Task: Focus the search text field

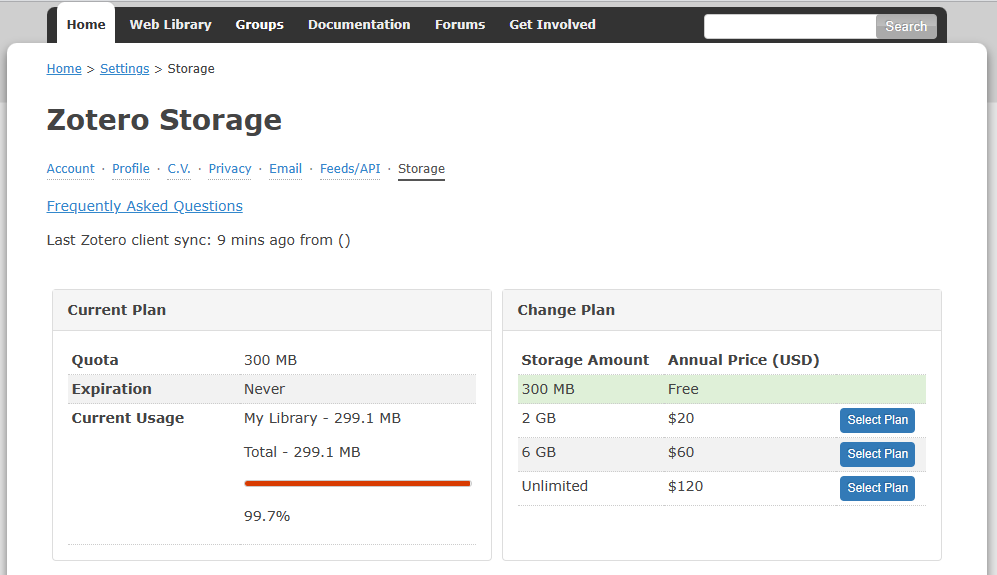Action: [x=790, y=27]
